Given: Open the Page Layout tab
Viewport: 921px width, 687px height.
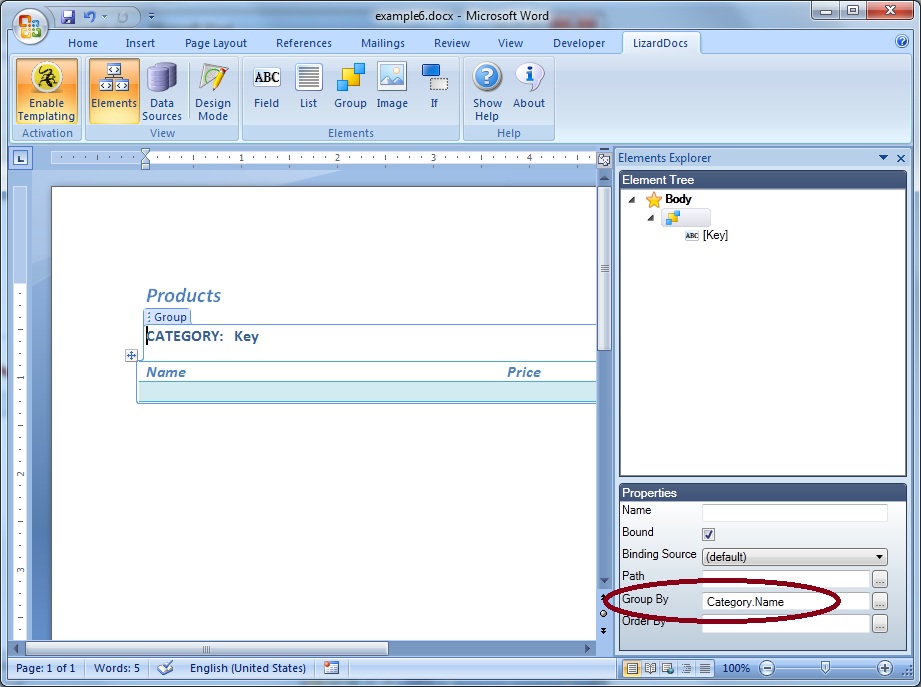Looking at the screenshot, I should pos(215,43).
